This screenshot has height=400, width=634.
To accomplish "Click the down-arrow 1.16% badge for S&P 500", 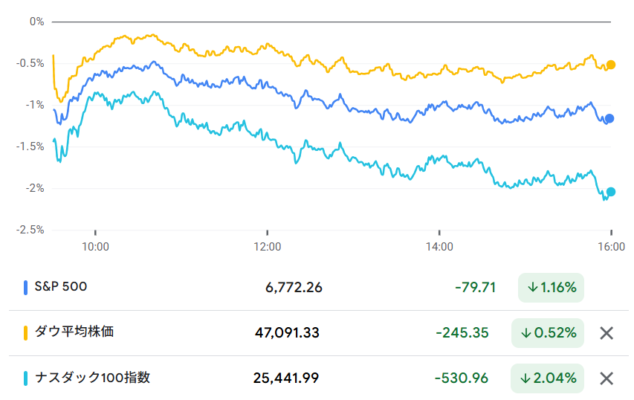I will coord(551,288).
